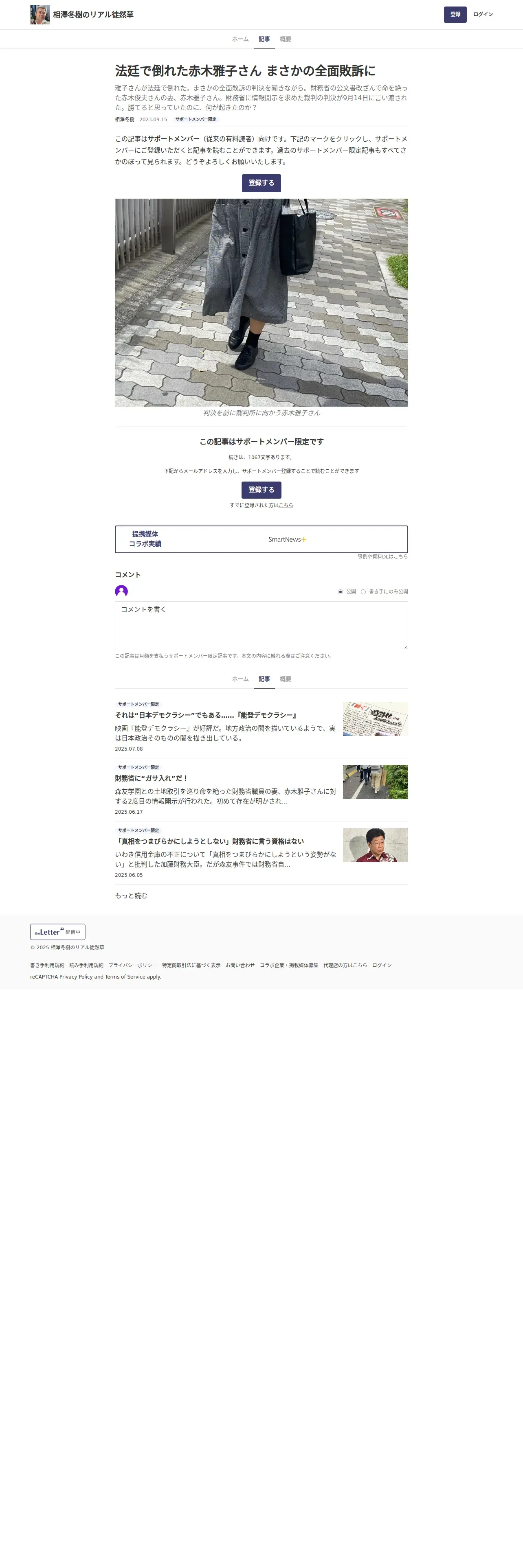Click the date 2025.06.05
The height and width of the screenshot is (1568, 523).
click(128, 875)
